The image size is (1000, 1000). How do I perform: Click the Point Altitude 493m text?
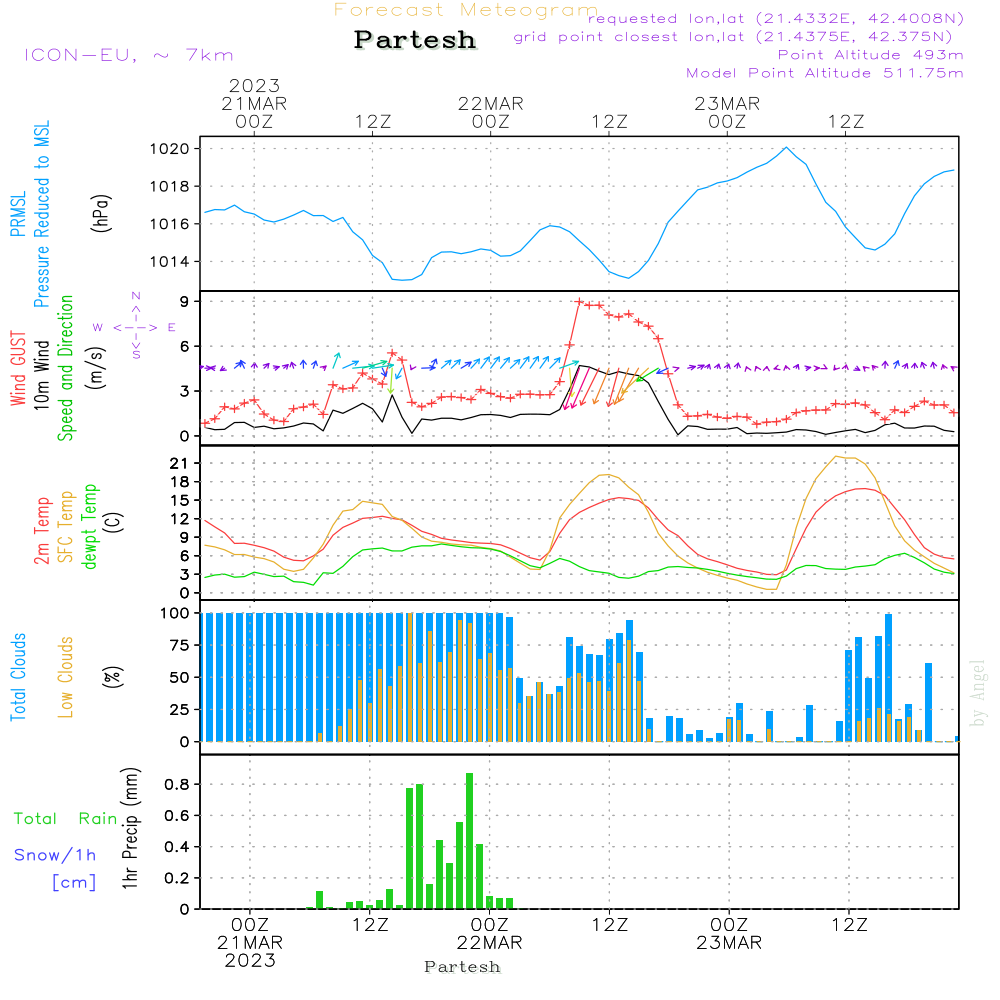tap(870, 55)
